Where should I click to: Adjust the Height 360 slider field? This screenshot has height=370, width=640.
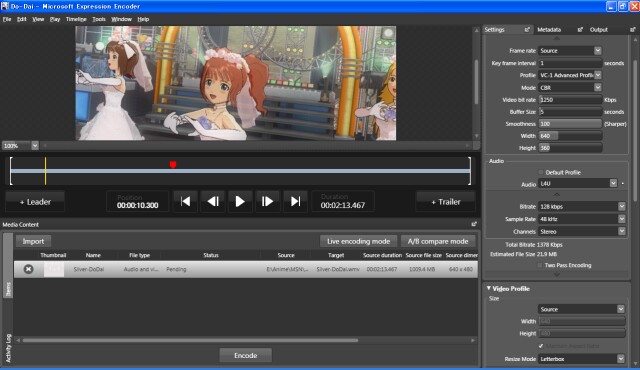[570, 148]
